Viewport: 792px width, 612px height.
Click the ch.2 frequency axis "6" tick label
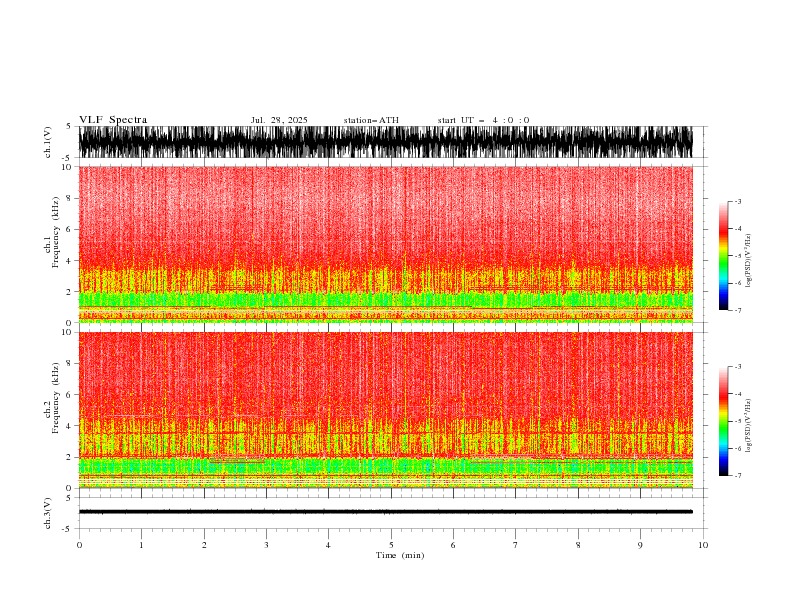[x=69, y=395]
